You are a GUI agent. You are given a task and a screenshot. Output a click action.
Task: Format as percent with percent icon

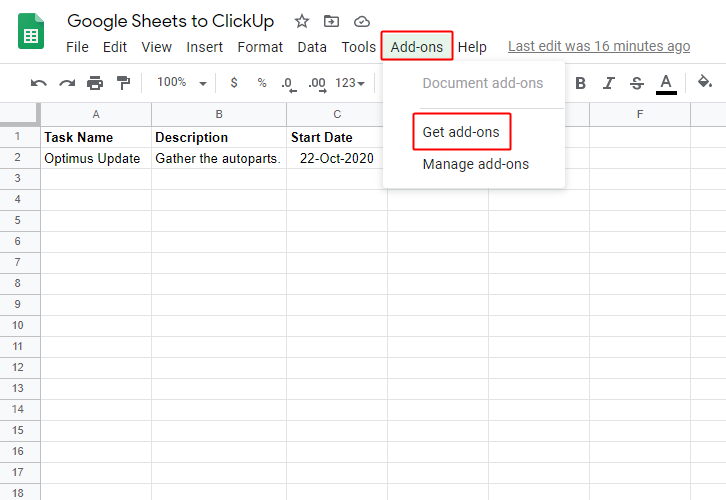(262, 83)
